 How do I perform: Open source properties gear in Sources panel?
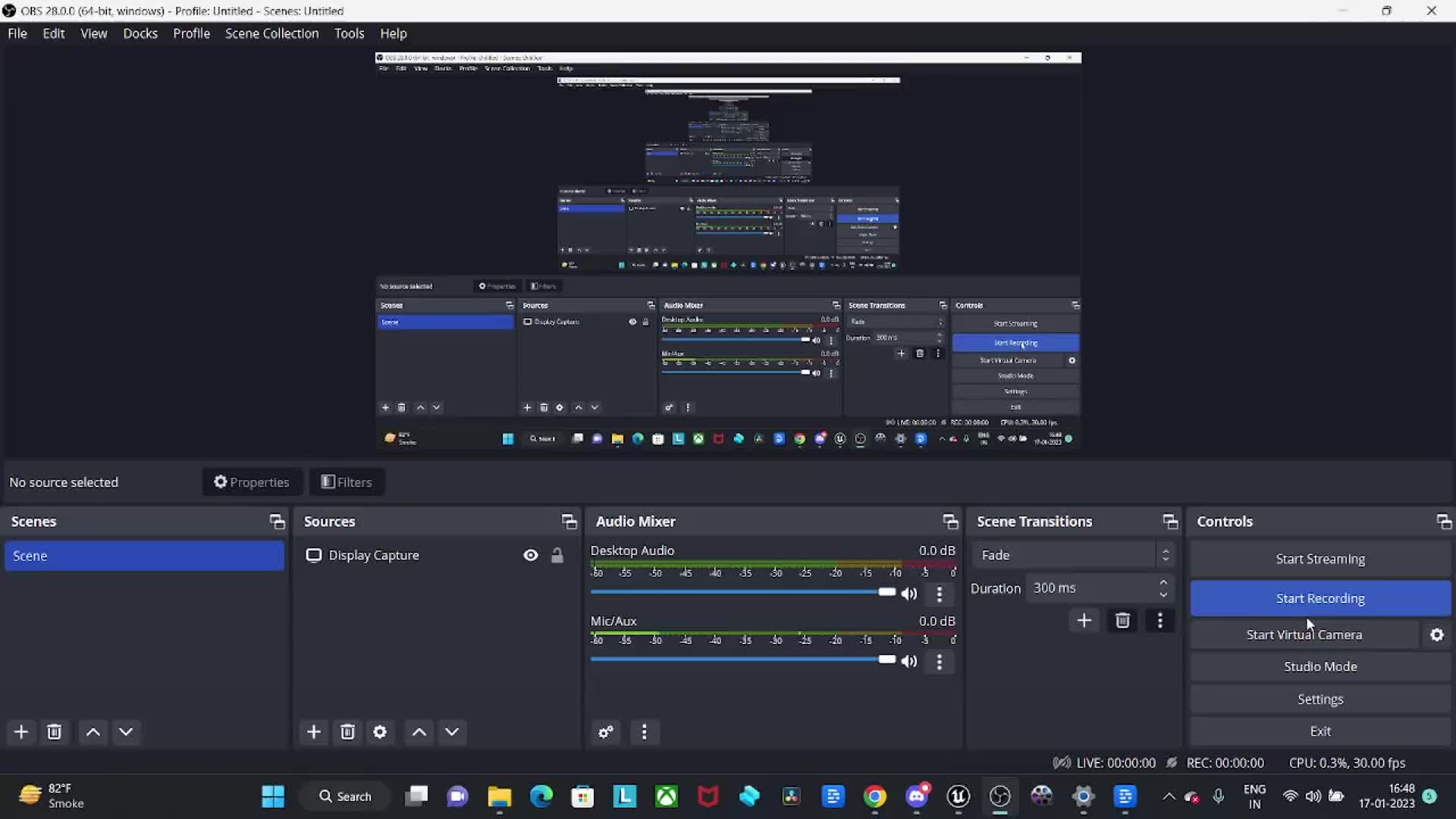tap(380, 732)
